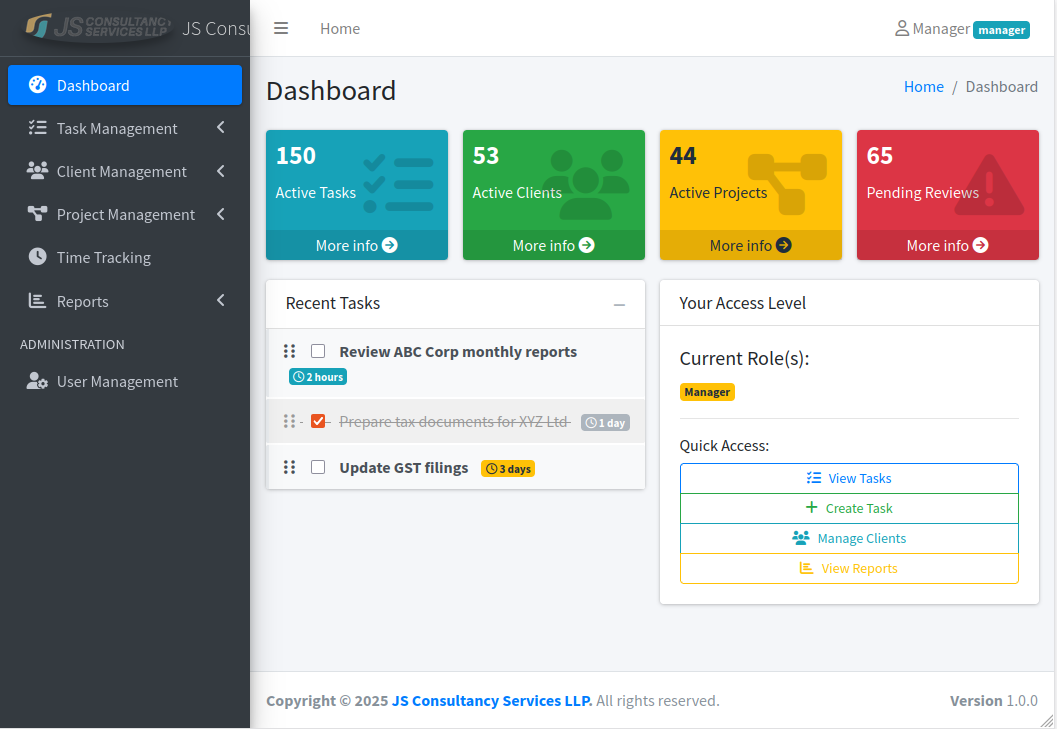The image size is (1057, 729).
Task: Click the User Management icon under Administration
Action: 37,381
